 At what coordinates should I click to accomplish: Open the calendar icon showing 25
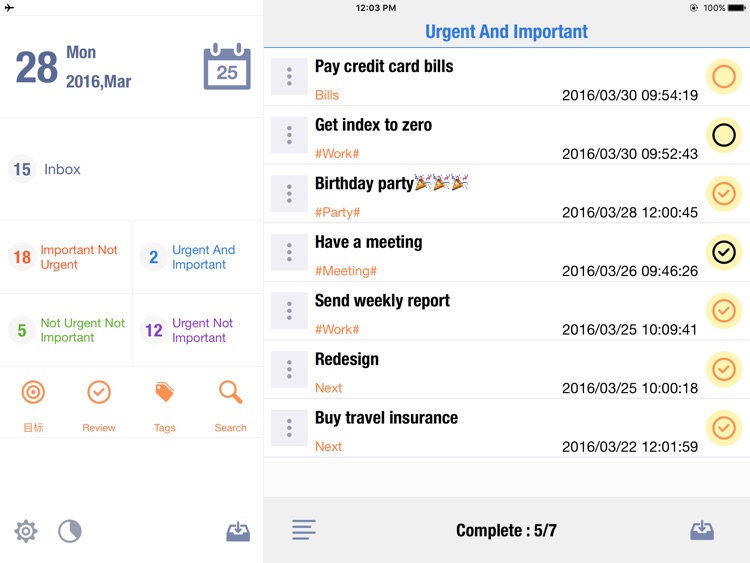point(227,66)
